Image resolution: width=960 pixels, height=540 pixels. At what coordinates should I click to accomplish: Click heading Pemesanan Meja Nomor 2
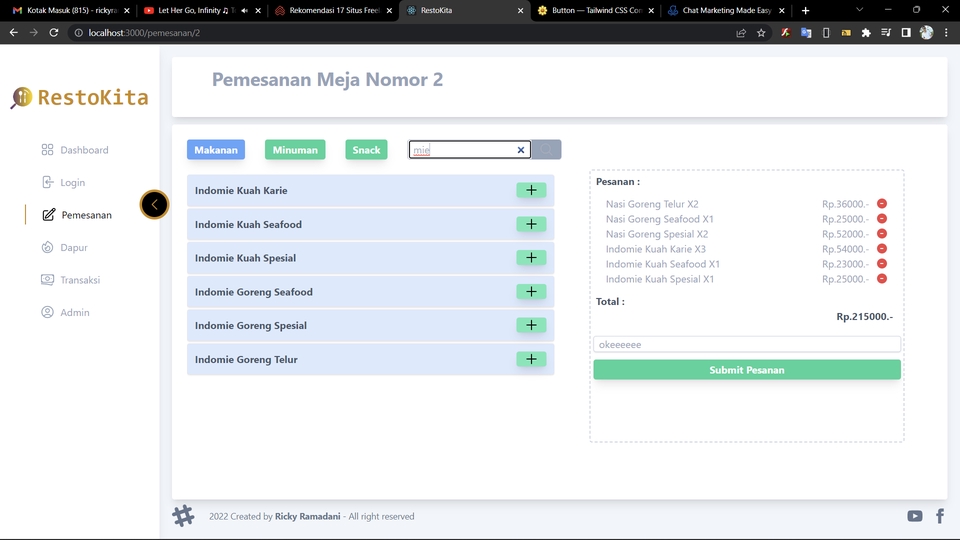[328, 80]
